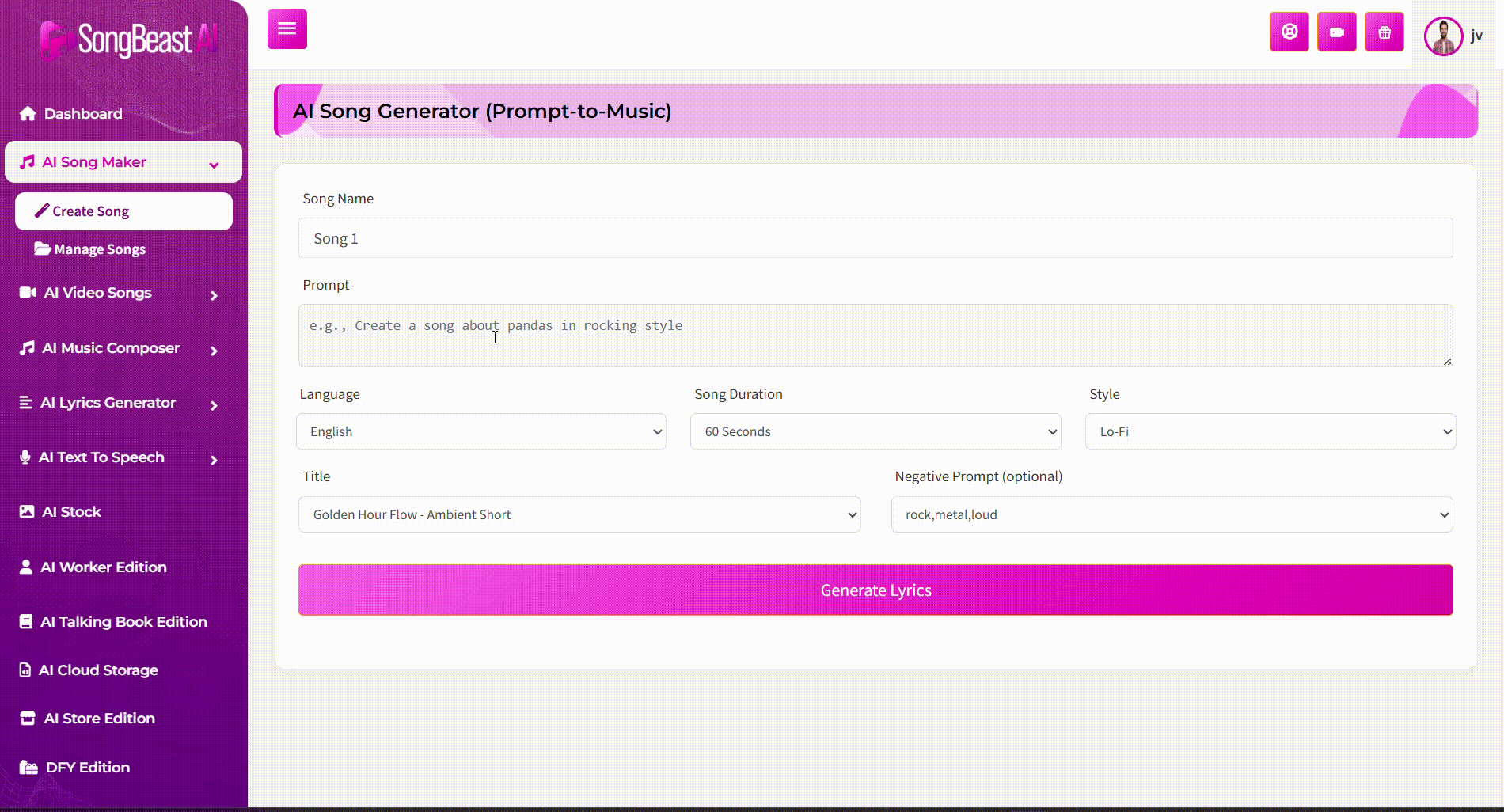The height and width of the screenshot is (812, 1504).
Task: Open the video camera icon button
Action: coord(1337,32)
